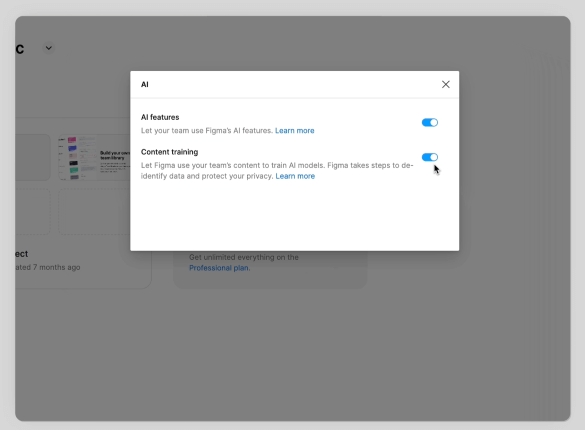Turn off Content training toggle
585x430 pixels.
(x=430, y=157)
